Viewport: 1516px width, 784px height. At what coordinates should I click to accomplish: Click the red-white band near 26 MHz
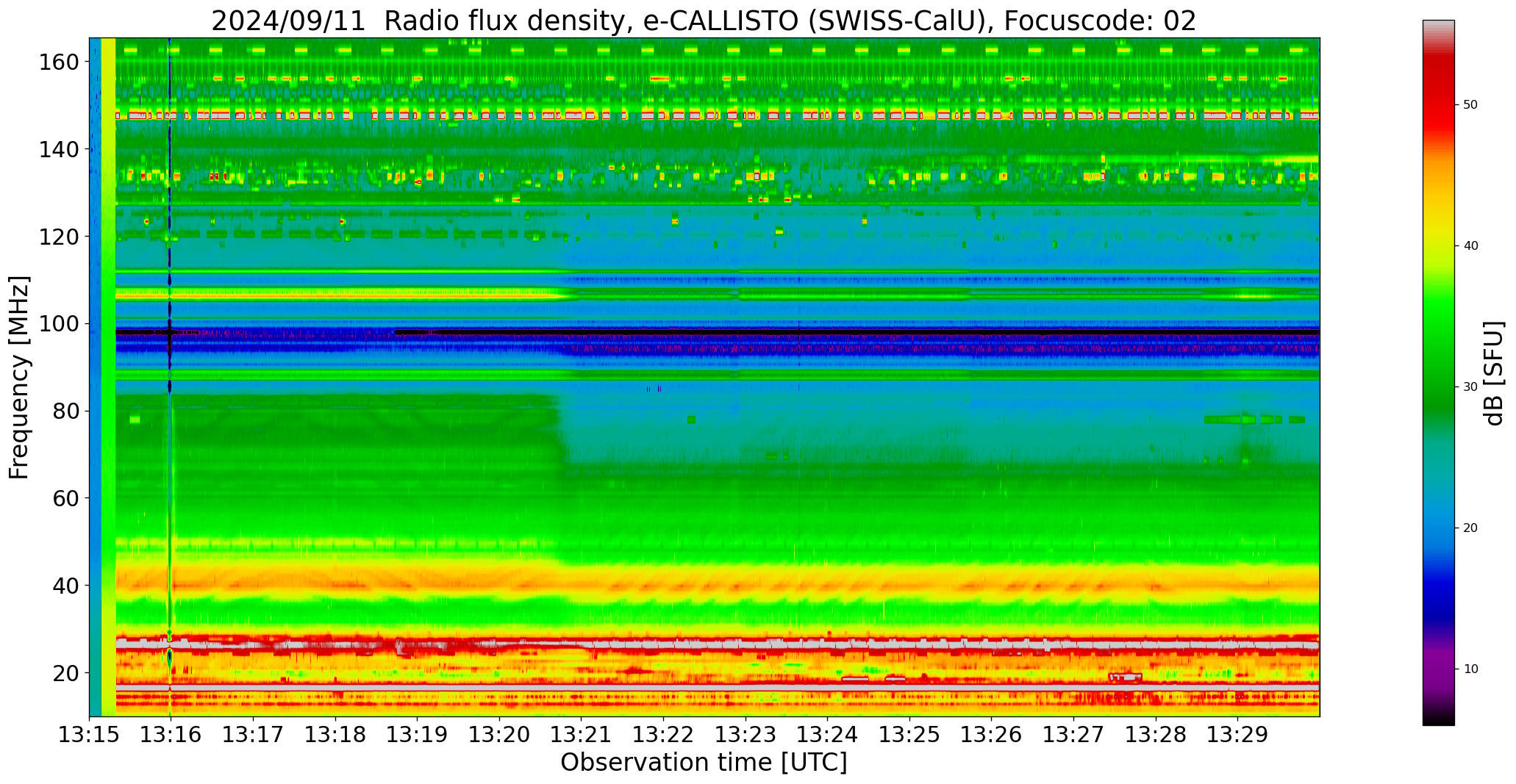tap(718, 644)
